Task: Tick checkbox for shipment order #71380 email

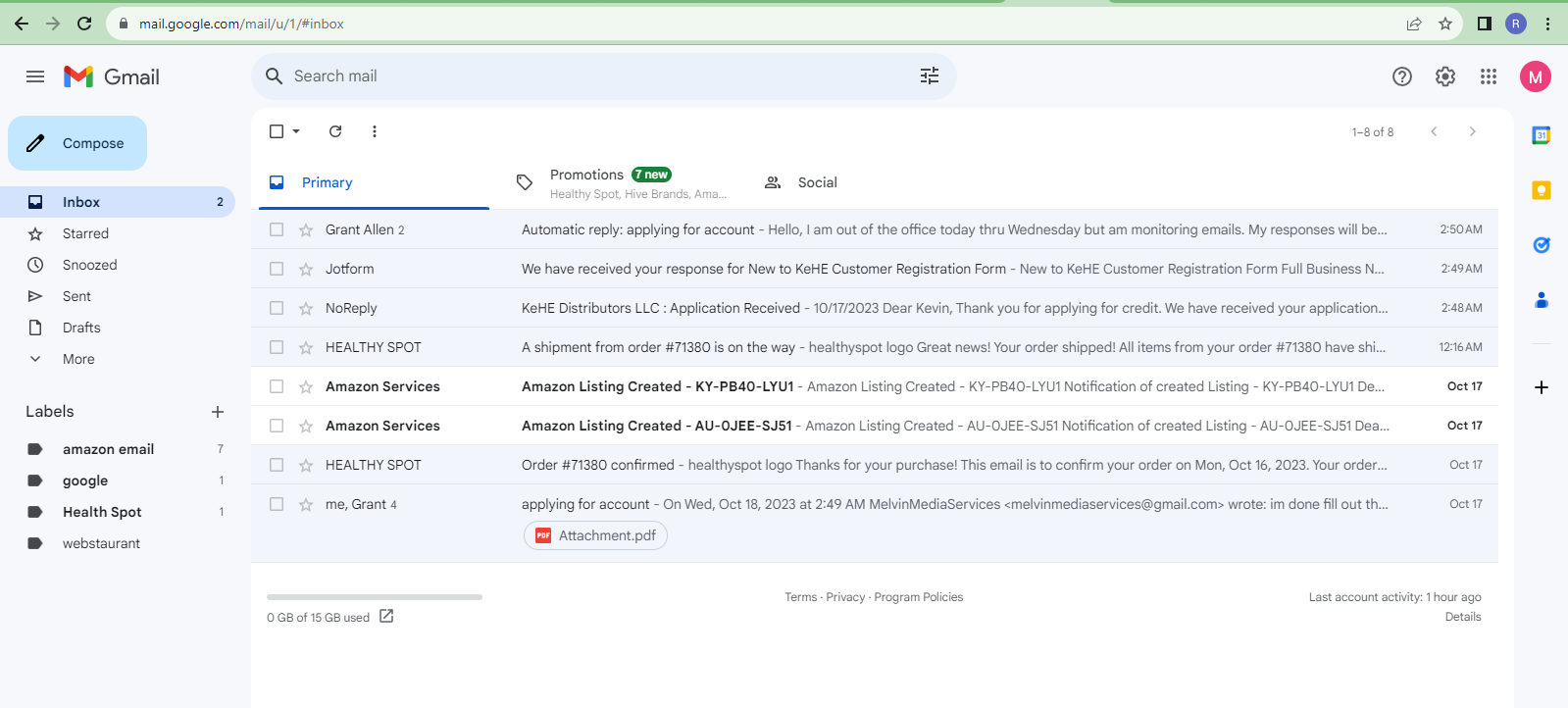Action: (277, 347)
